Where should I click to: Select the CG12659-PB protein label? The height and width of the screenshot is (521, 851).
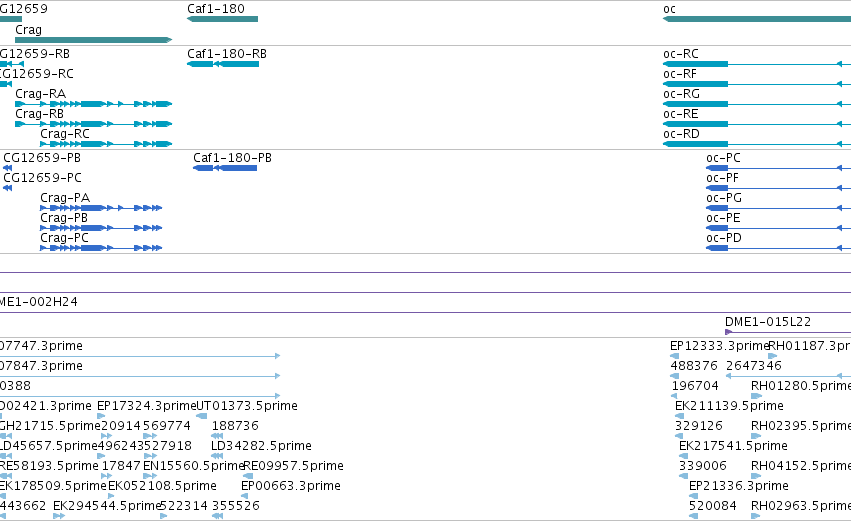point(42,158)
